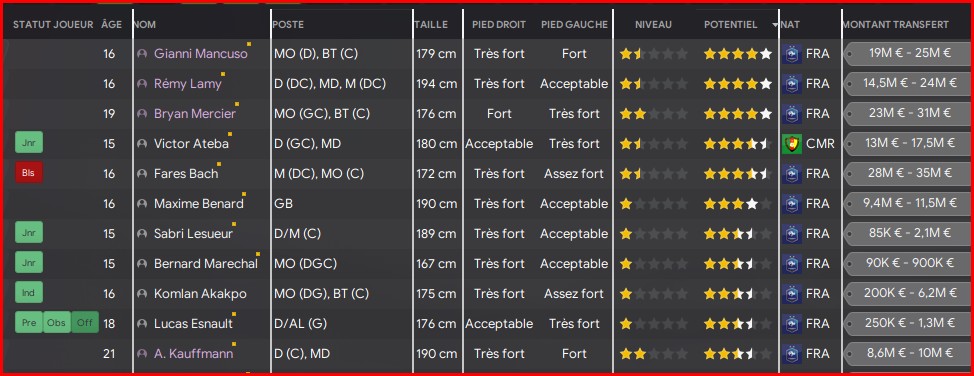
Task: Click the 28M € - 35M € transfer value tag
Action: click(x=910, y=173)
